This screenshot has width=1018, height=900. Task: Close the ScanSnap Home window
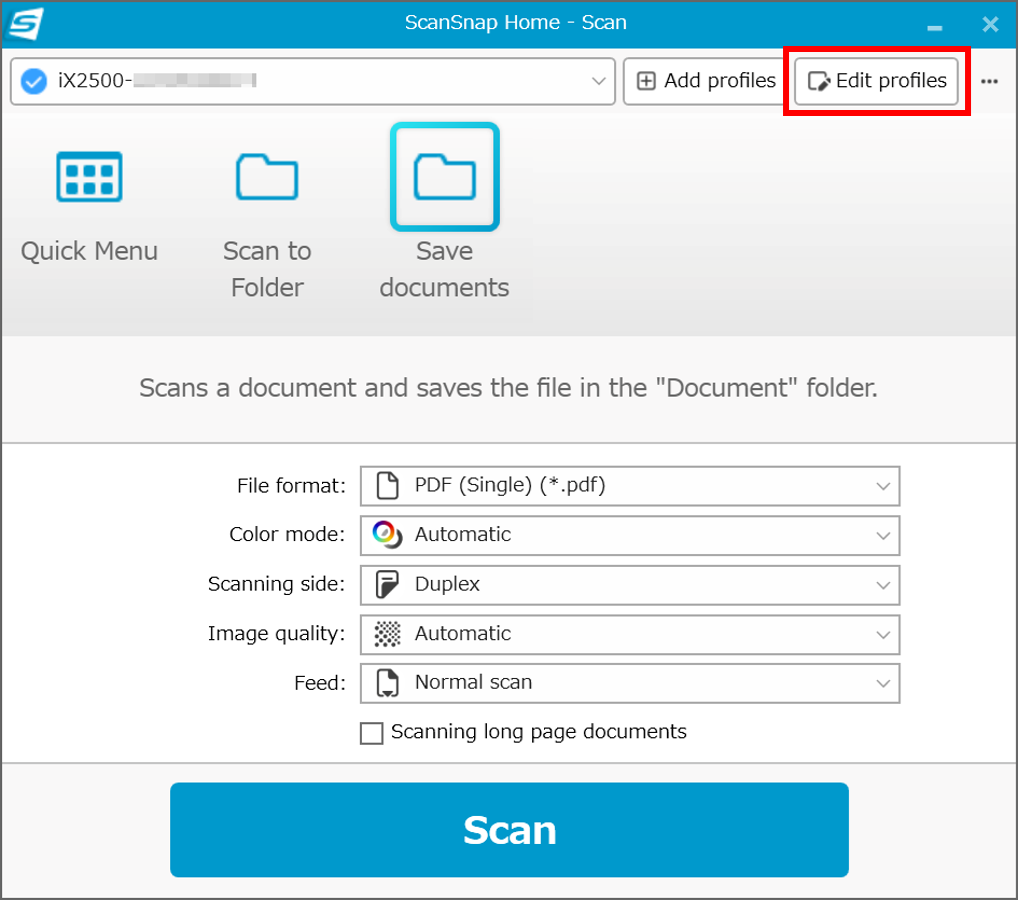point(990,25)
